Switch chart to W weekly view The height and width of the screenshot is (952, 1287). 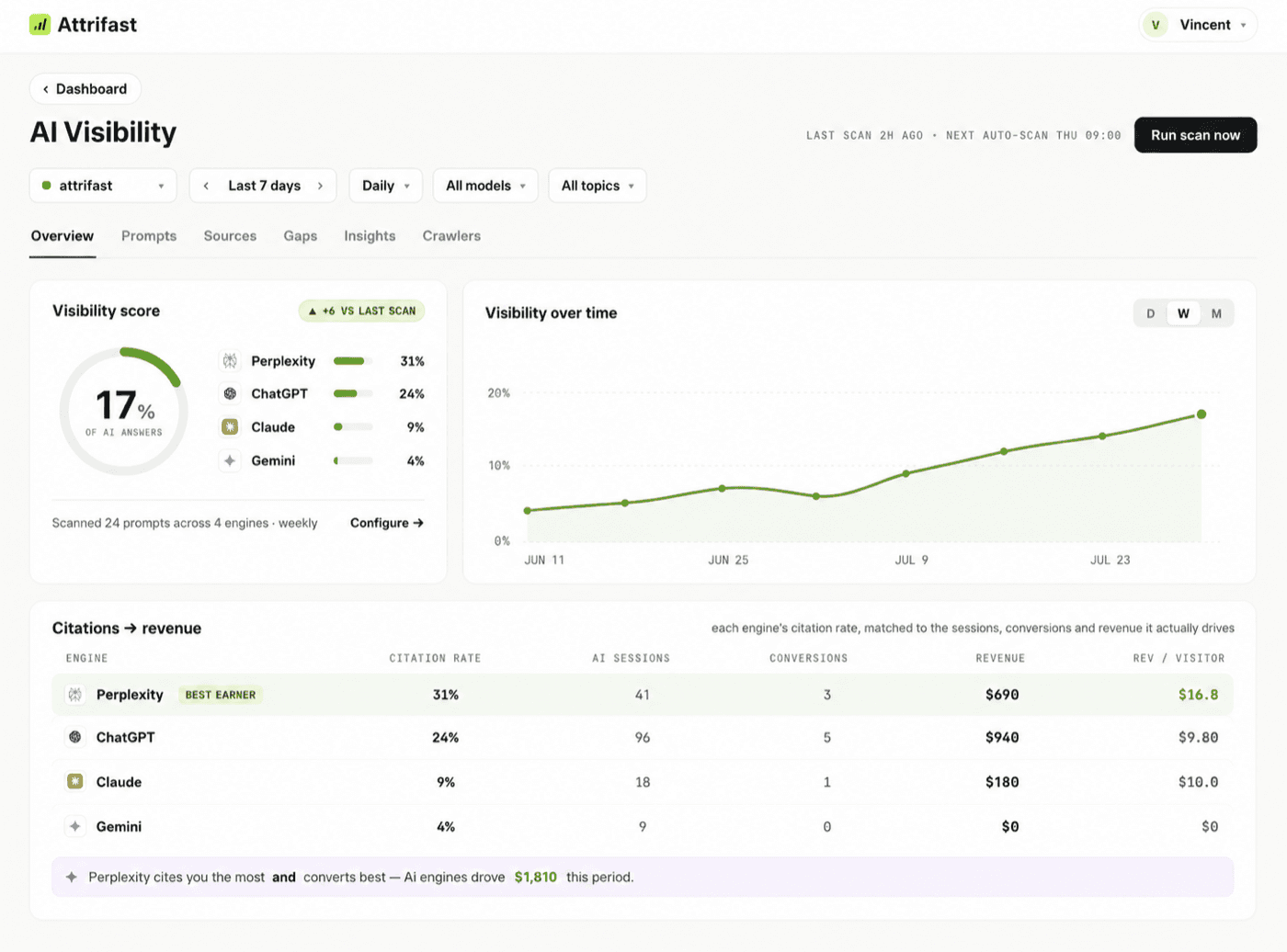1183,313
